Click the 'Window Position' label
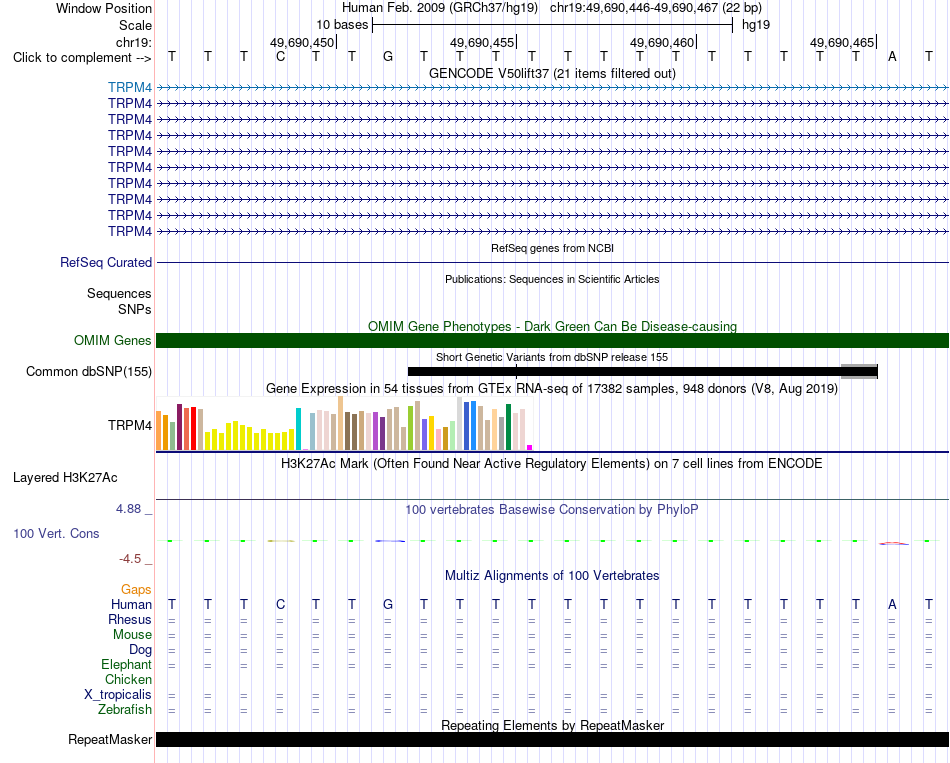The image size is (950, 763). click(x=104, y=8)
